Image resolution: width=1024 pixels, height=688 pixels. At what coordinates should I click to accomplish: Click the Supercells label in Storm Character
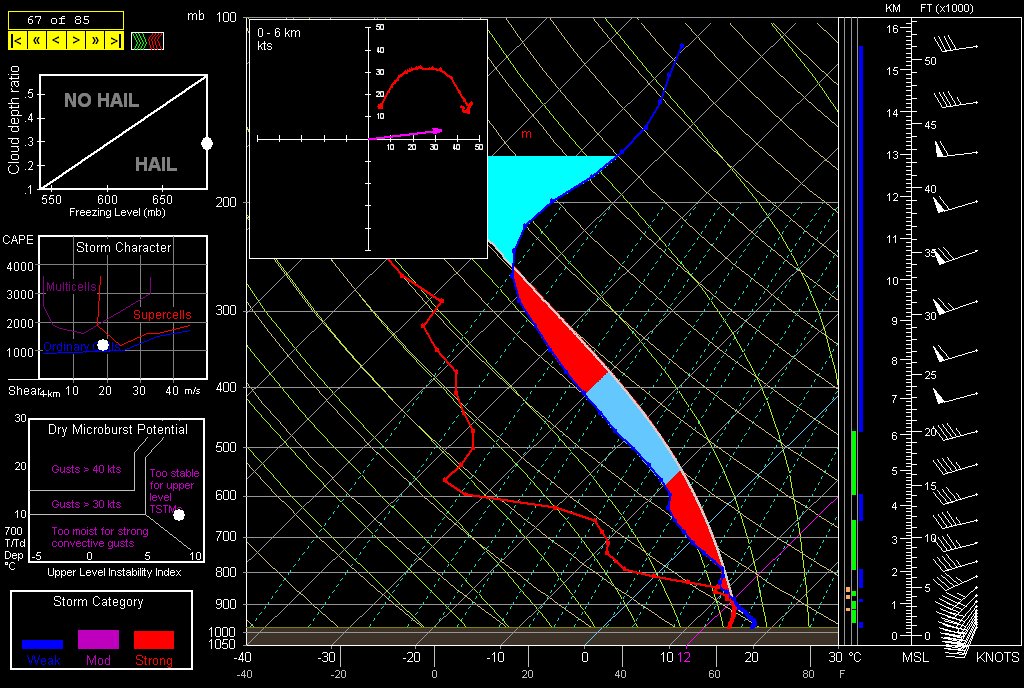pos(161,315)
